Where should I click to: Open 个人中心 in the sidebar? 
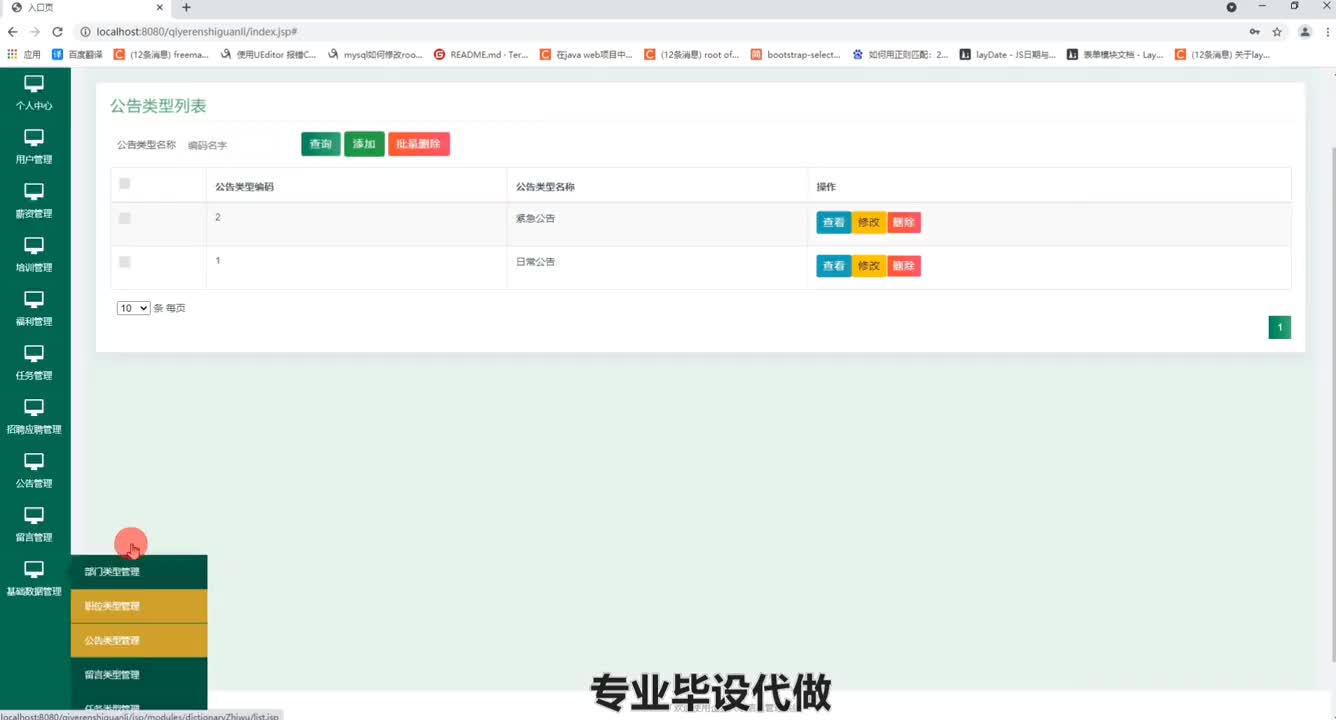[x=34, y=92]
